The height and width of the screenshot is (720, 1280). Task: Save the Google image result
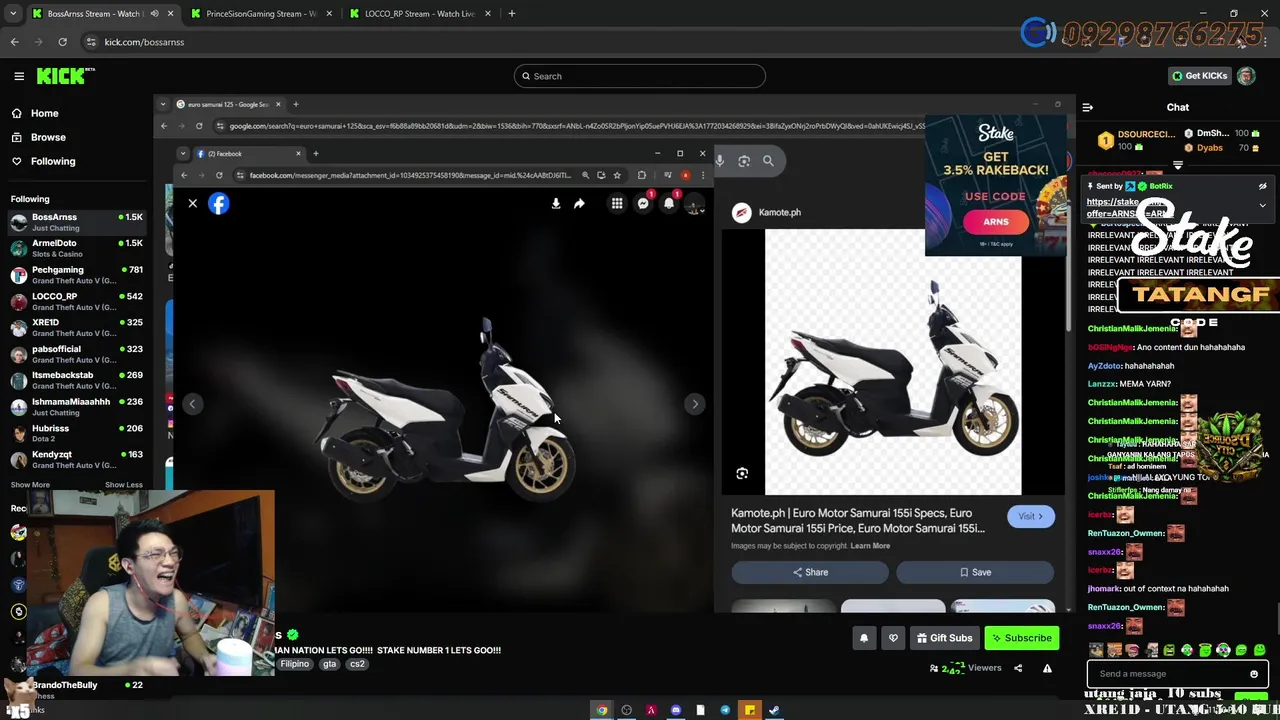point(975,573)
